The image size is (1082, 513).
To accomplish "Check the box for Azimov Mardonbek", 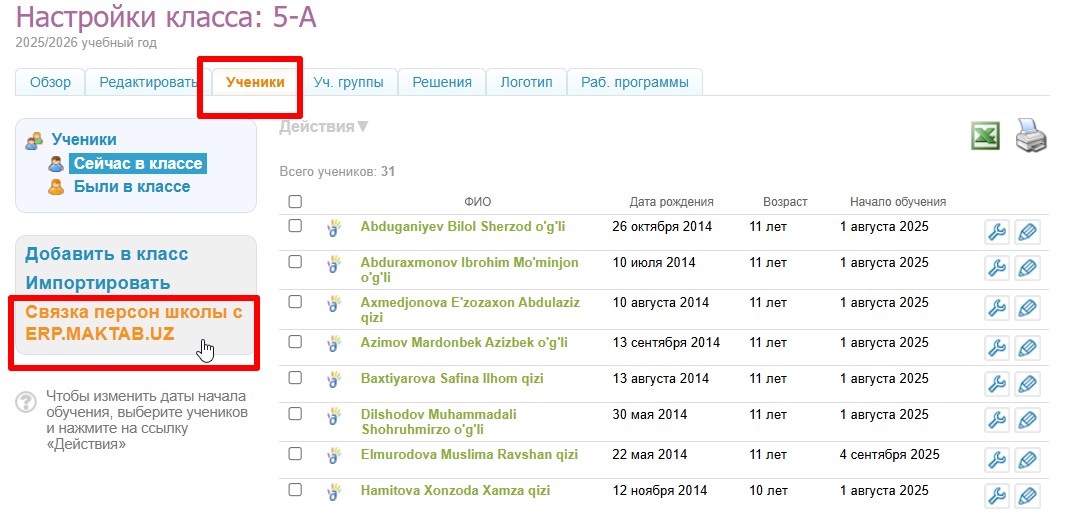I will 295,342.
